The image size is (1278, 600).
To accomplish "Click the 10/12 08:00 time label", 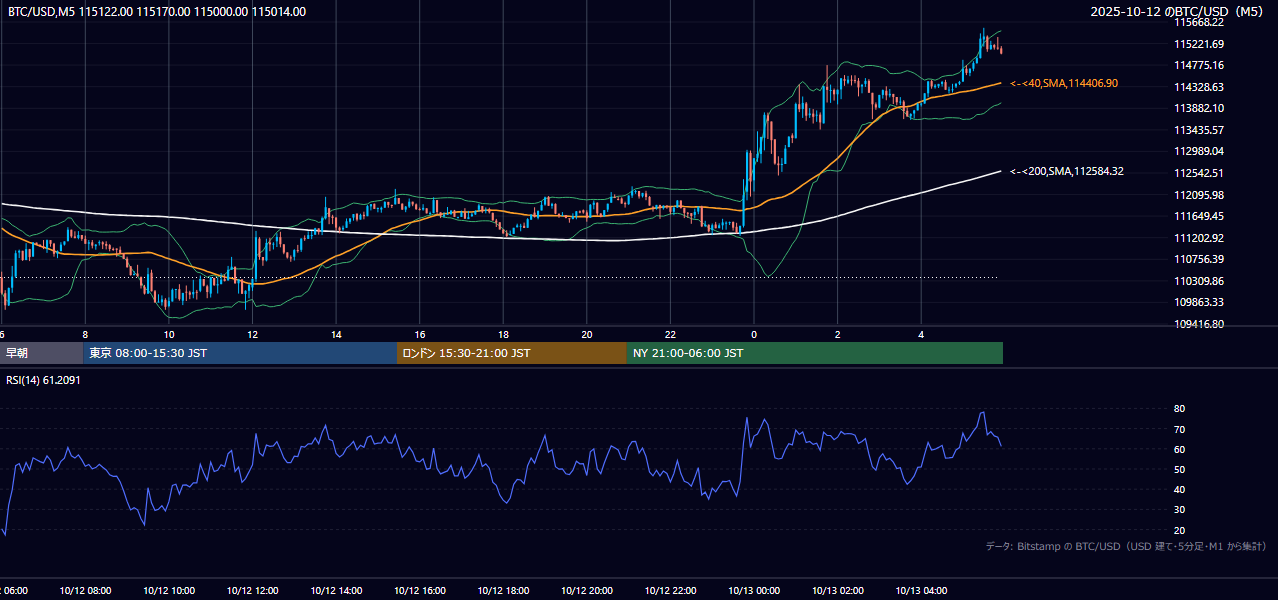I will coord(85,591).
